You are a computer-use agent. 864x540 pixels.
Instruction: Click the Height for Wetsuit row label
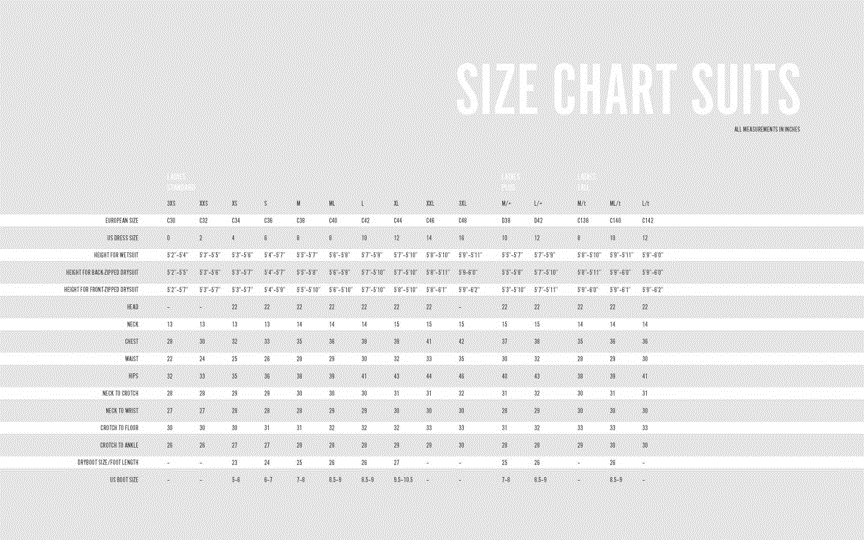(x=116, y=255)
